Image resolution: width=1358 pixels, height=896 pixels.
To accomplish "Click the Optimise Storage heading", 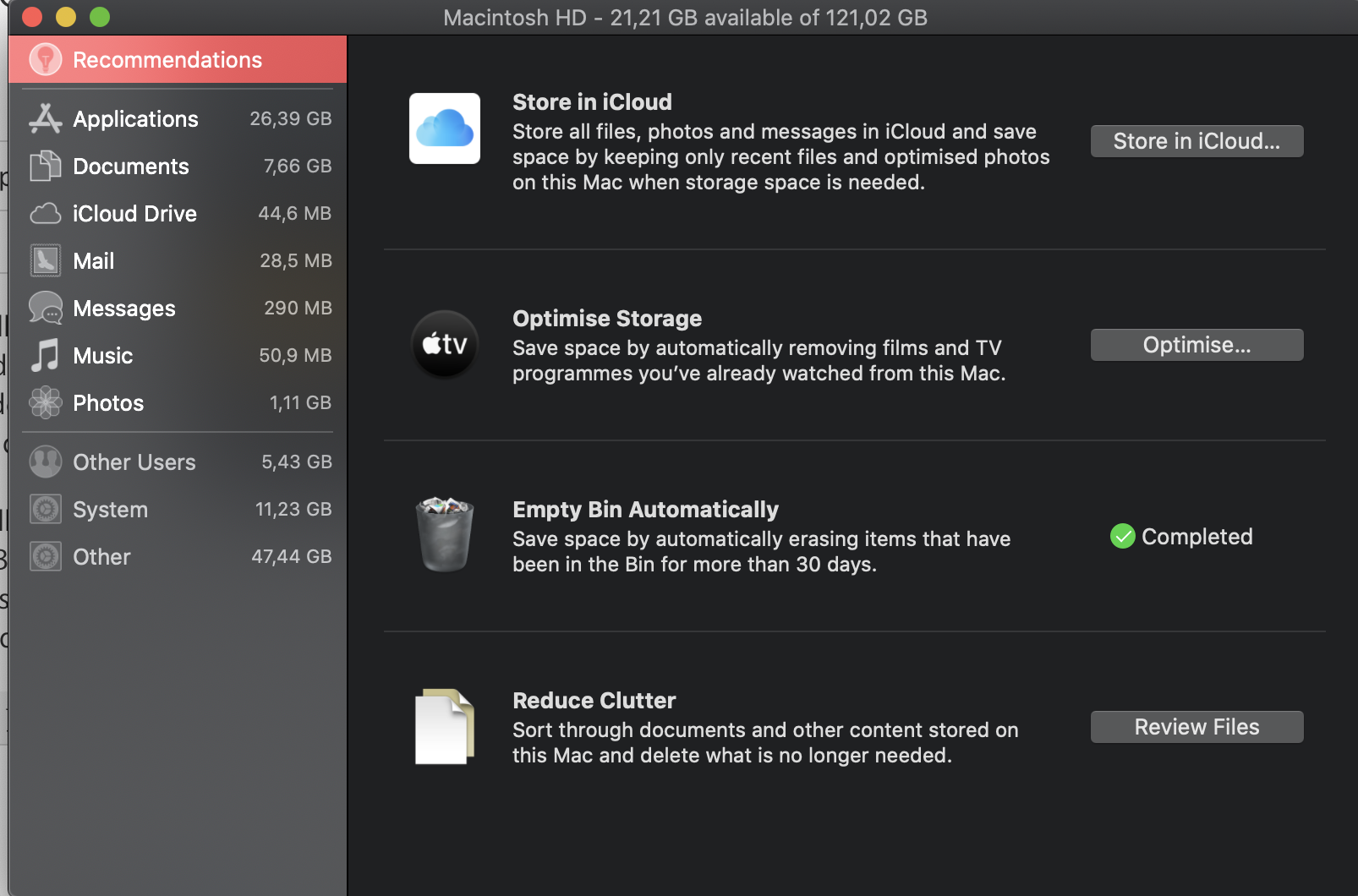I will 607,319.
